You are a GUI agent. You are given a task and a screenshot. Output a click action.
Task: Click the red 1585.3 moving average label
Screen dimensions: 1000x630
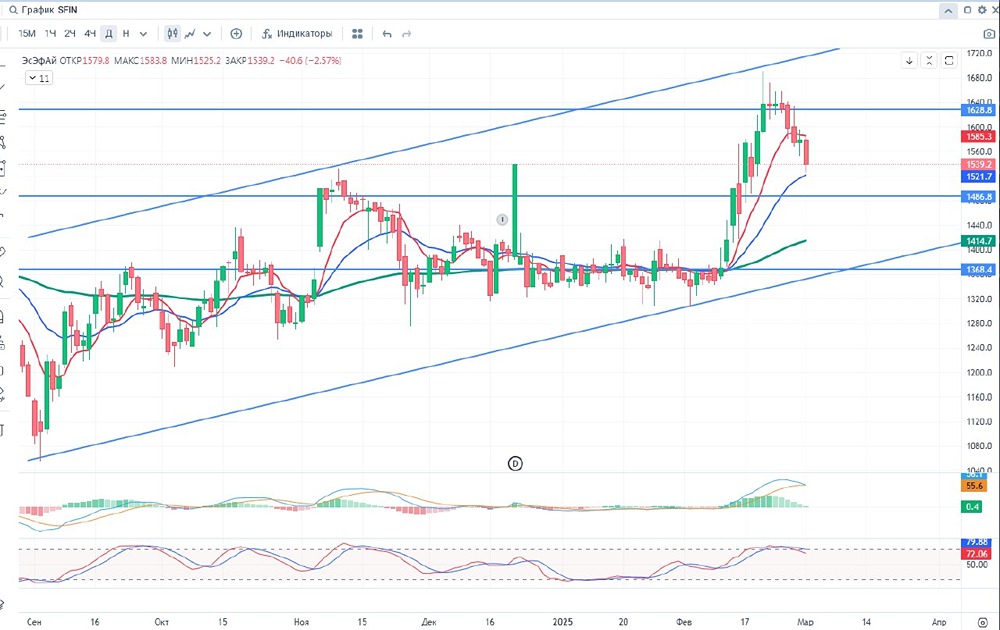tap(979, 136)
